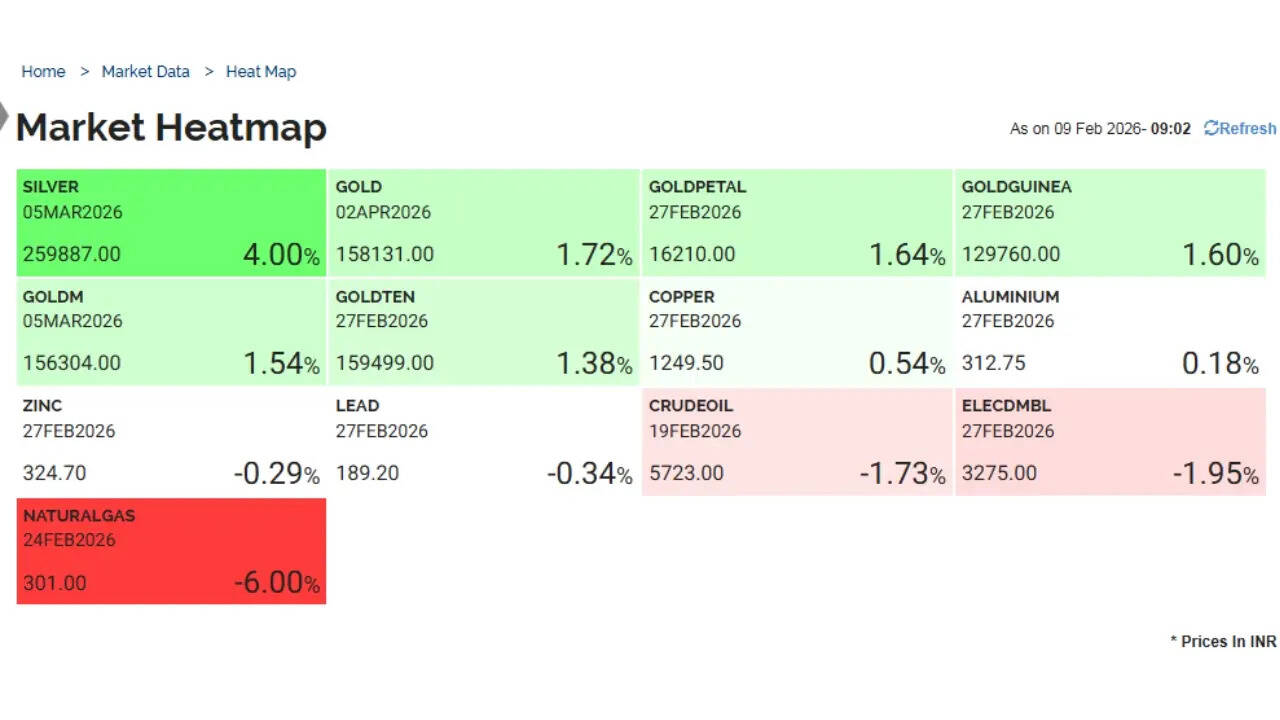Click the Refresh text link
The height and width of the screenshot is (720, 1280).
click(1247, 128)
